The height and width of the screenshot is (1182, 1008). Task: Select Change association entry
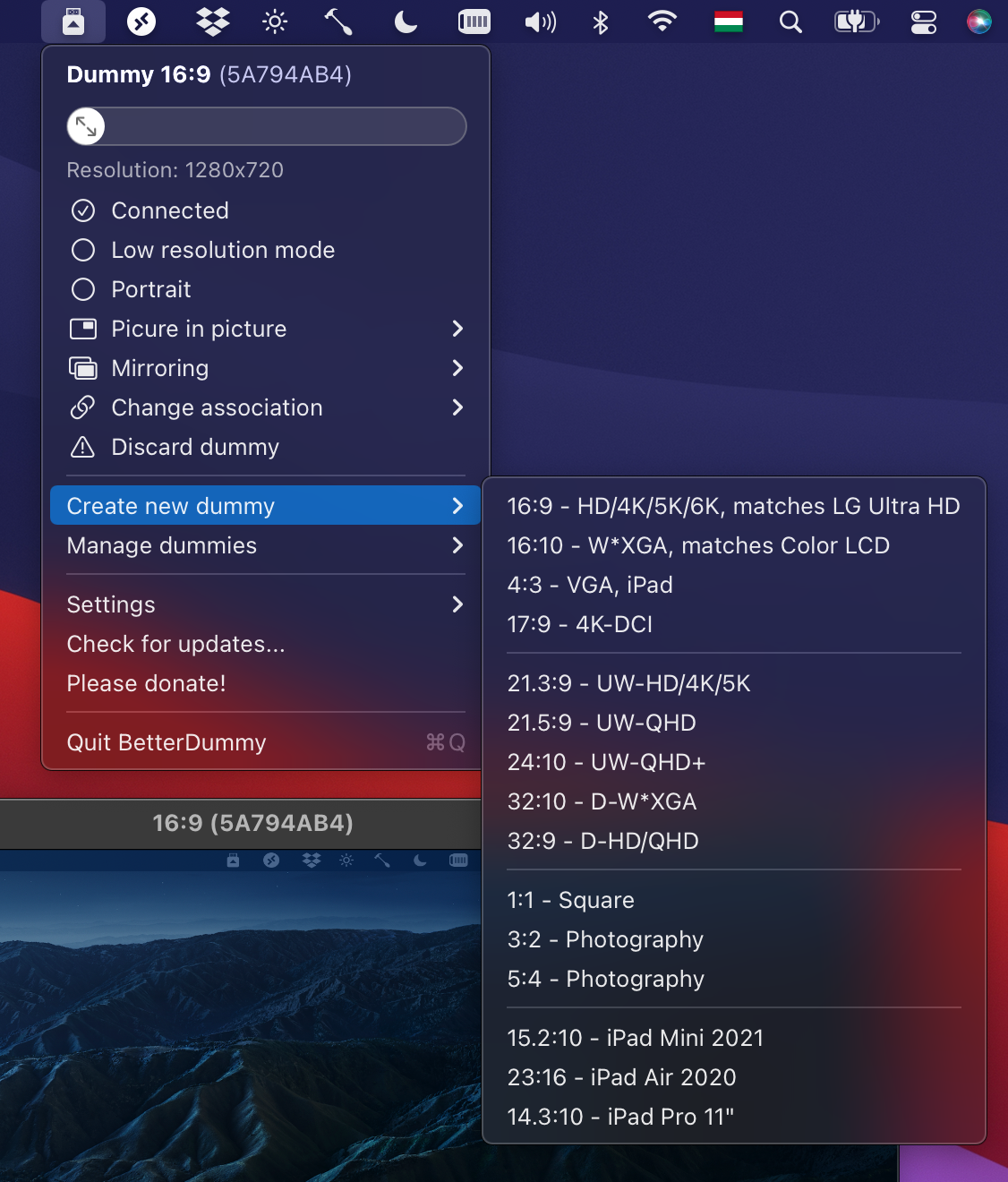point(266,407)
